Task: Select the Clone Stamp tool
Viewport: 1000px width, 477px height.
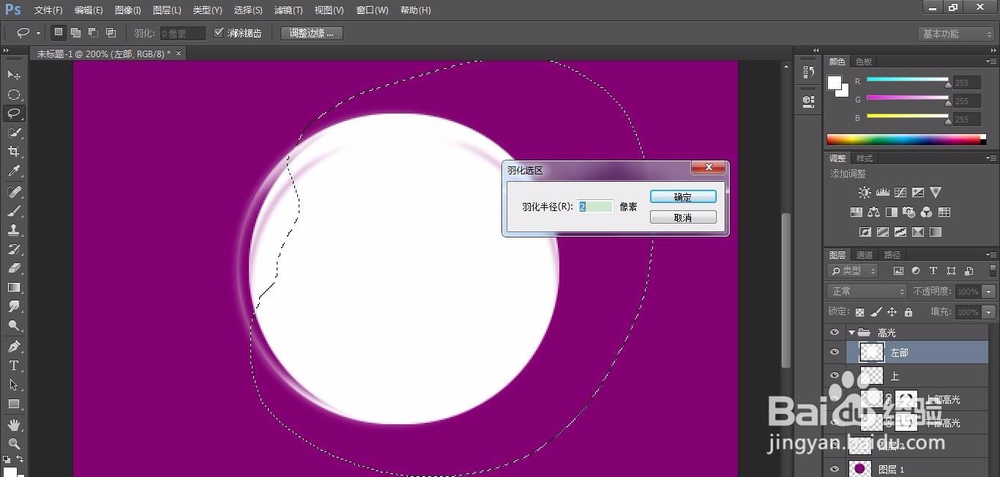Action: tap(14, 230)
